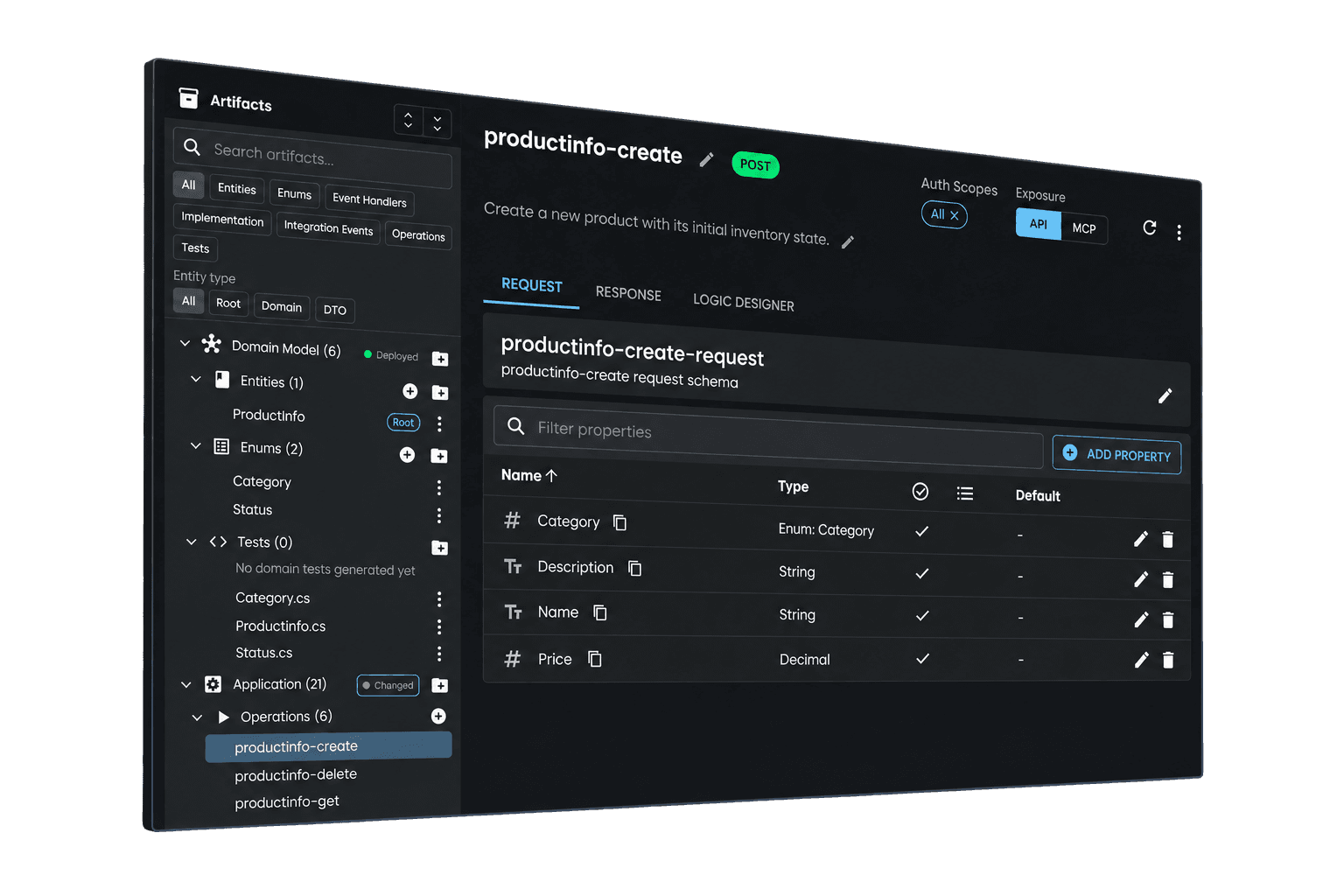
Task: Open the ProductInfo entity options menu
Action: (439, 423)
